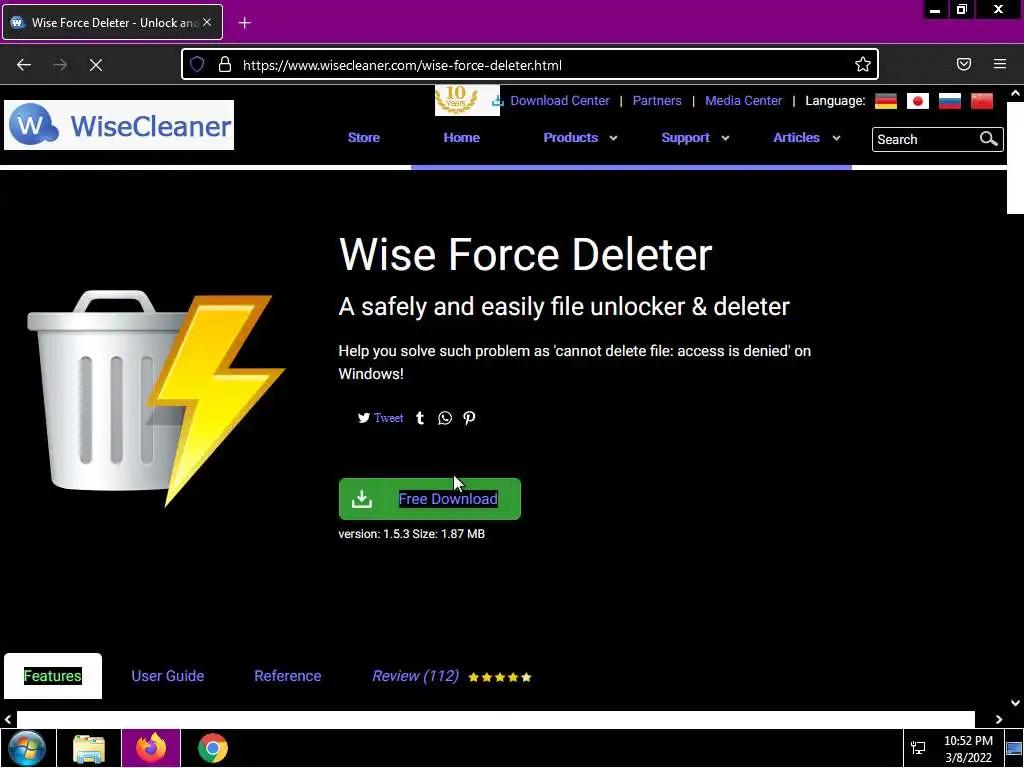Click the WiseCleaner logo
This screenshot has height=768, width=1024.
click(119, 125)
